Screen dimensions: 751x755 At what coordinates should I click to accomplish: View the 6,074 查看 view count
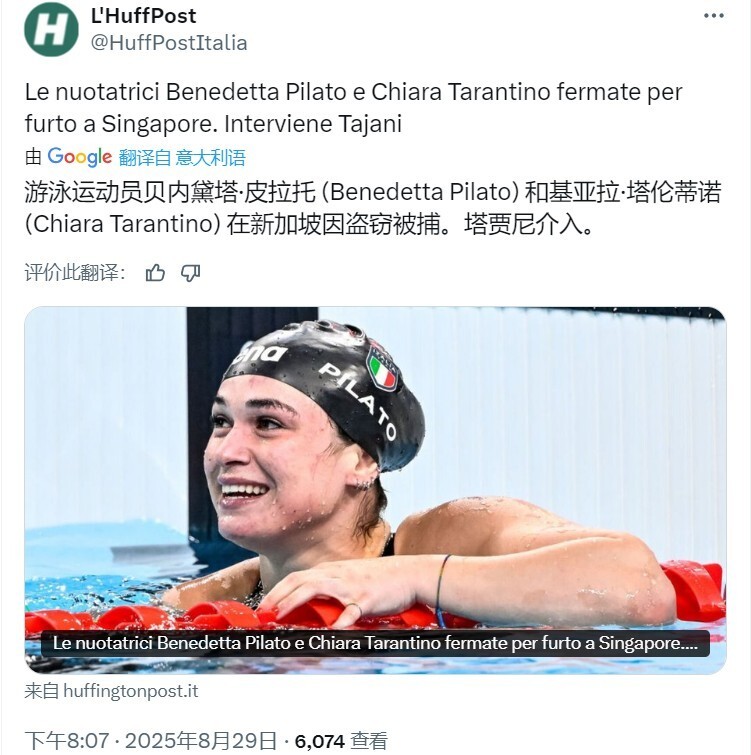[341, 741]
